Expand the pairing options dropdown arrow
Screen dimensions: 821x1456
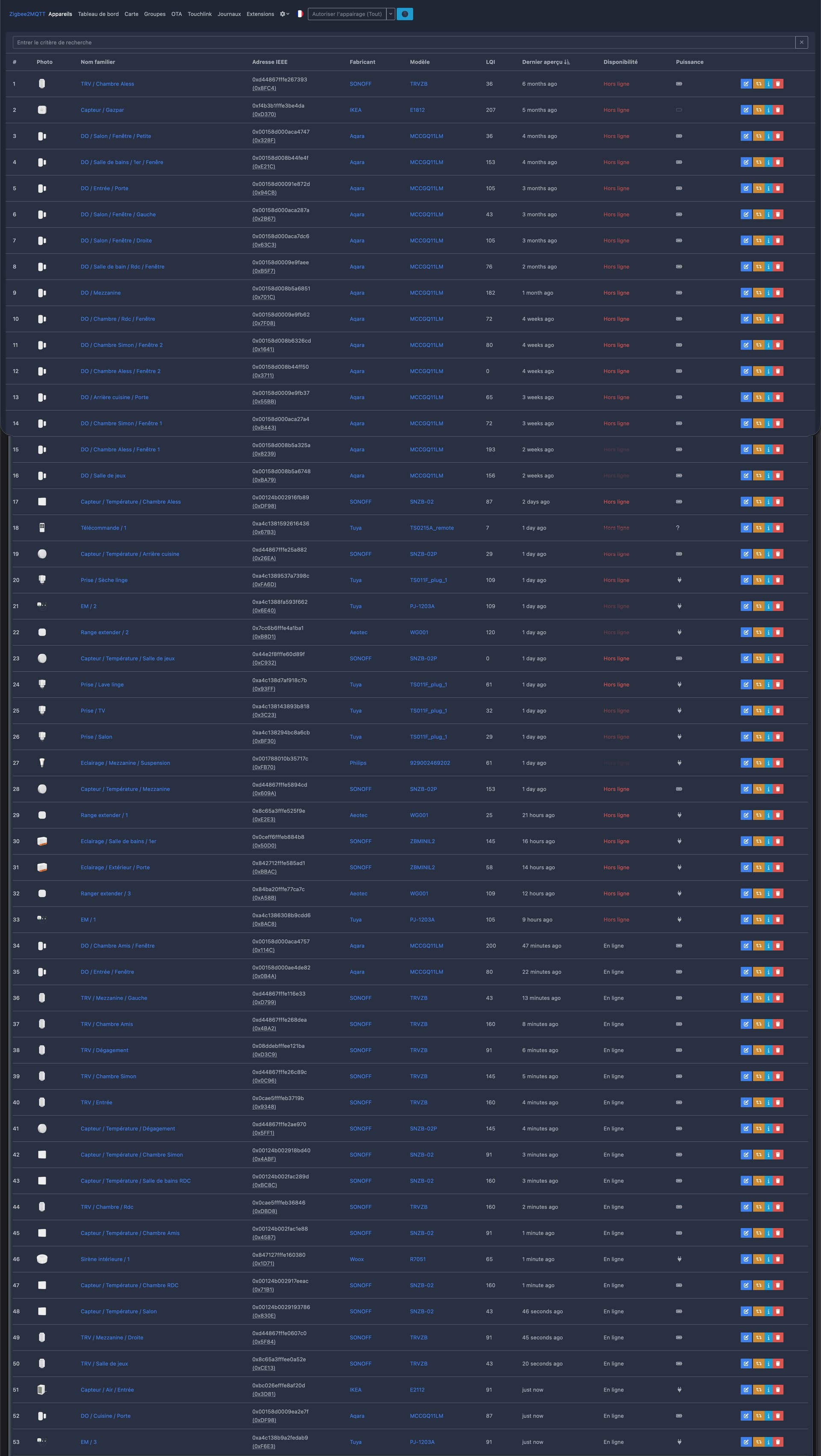[391, 14]
